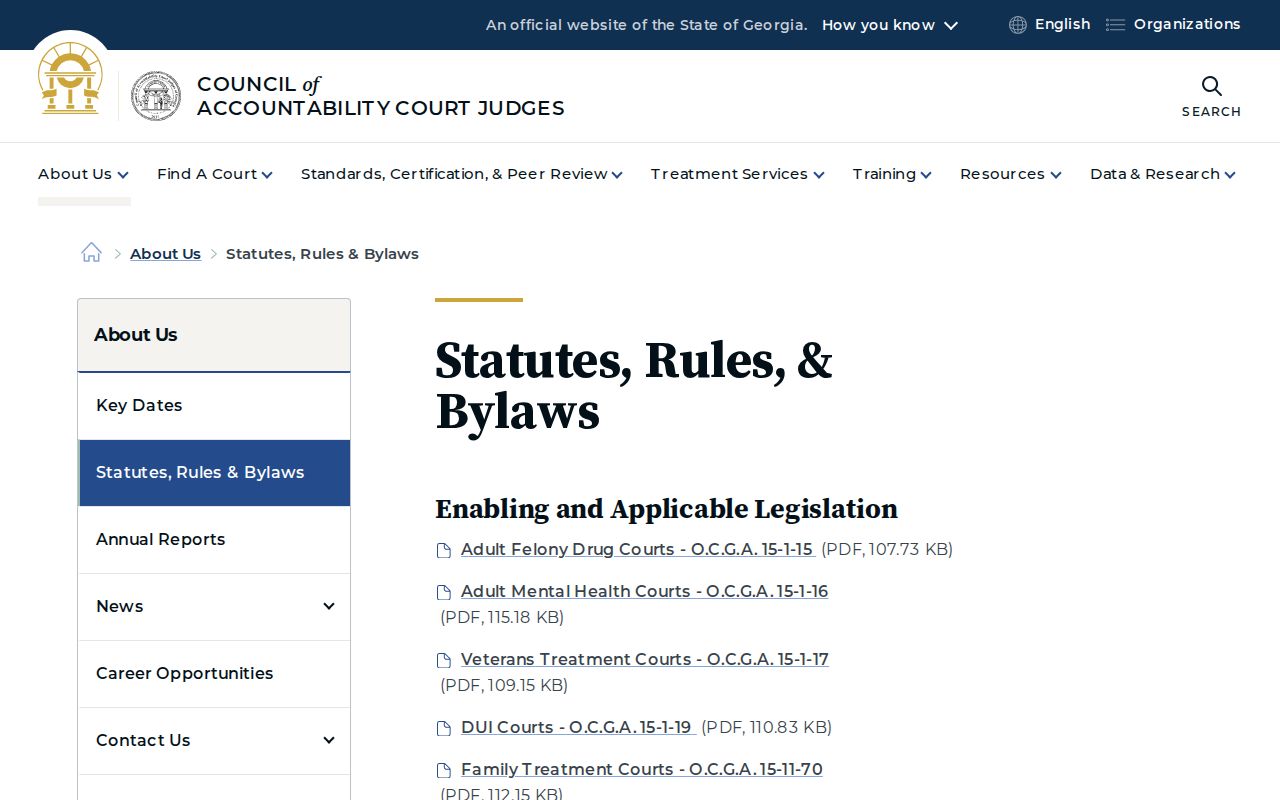The image size is (1280, 800).
Task: Expand the News sidebar submenu chevron
Action: [328, 606]
